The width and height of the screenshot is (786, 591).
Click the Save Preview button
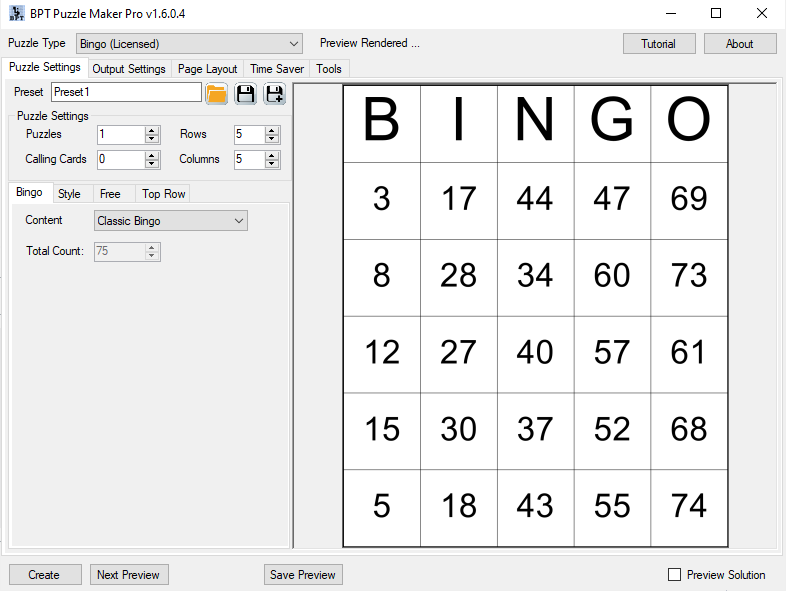pyautogui.click(x=303, y=574)
